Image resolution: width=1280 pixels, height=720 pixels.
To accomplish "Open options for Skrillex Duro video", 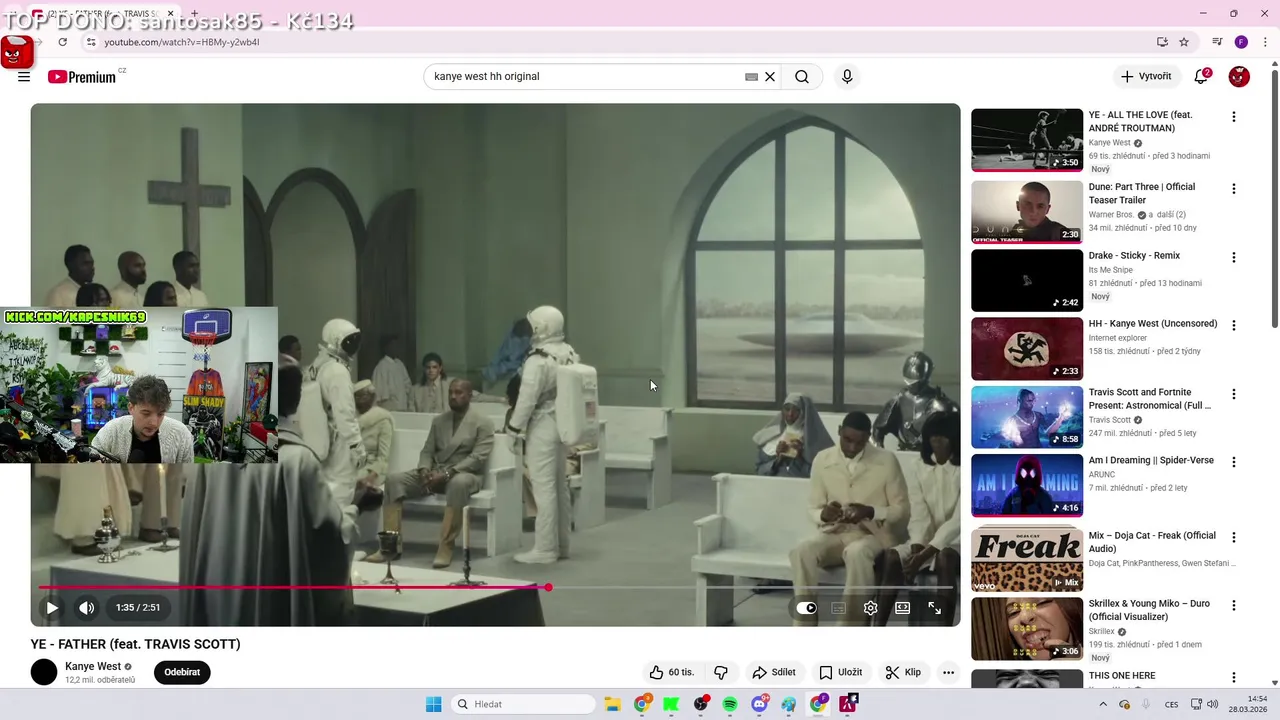I will [x=1234, y=606].
